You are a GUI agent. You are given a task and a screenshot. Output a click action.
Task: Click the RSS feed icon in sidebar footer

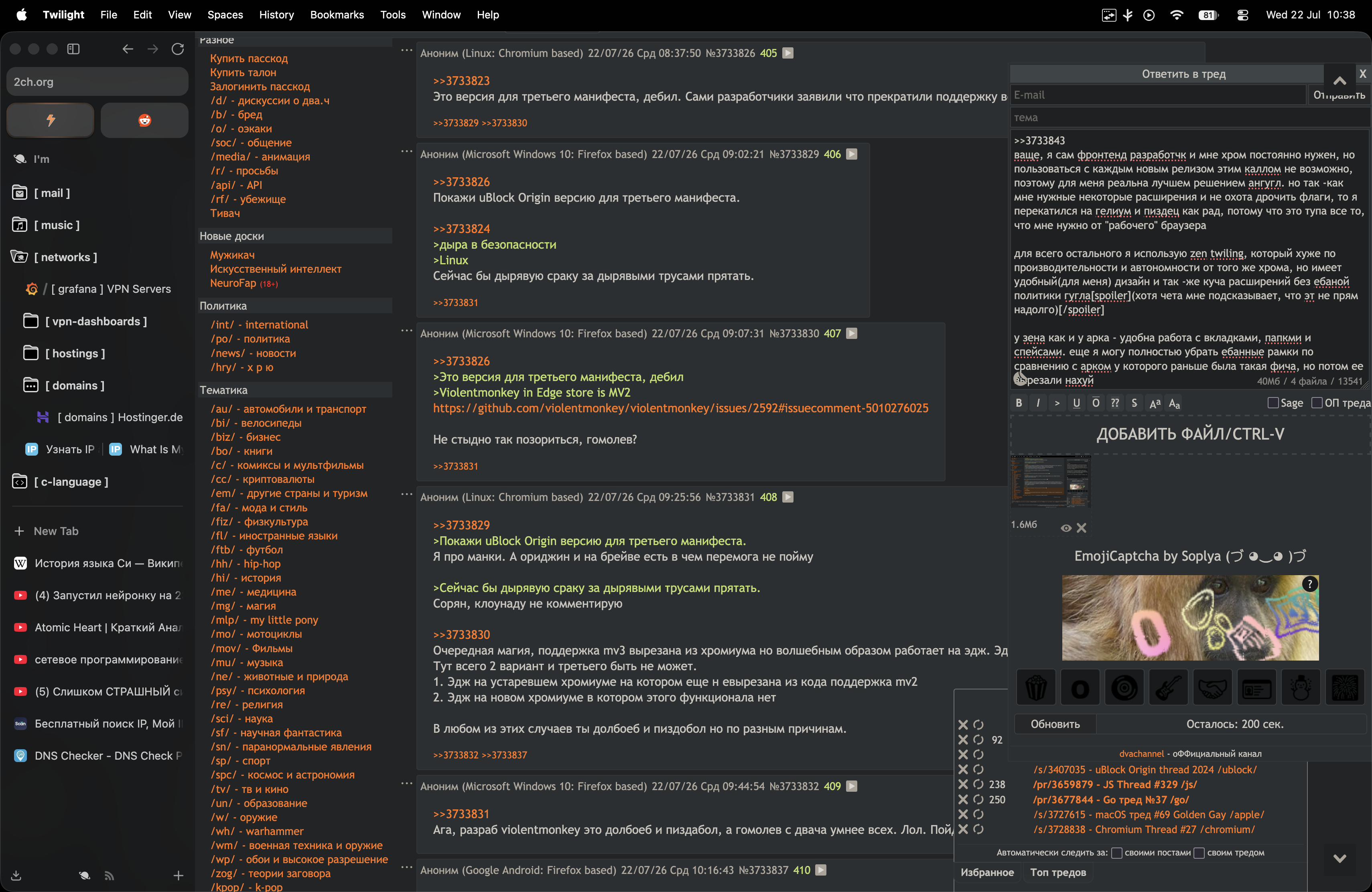[109, 875]
